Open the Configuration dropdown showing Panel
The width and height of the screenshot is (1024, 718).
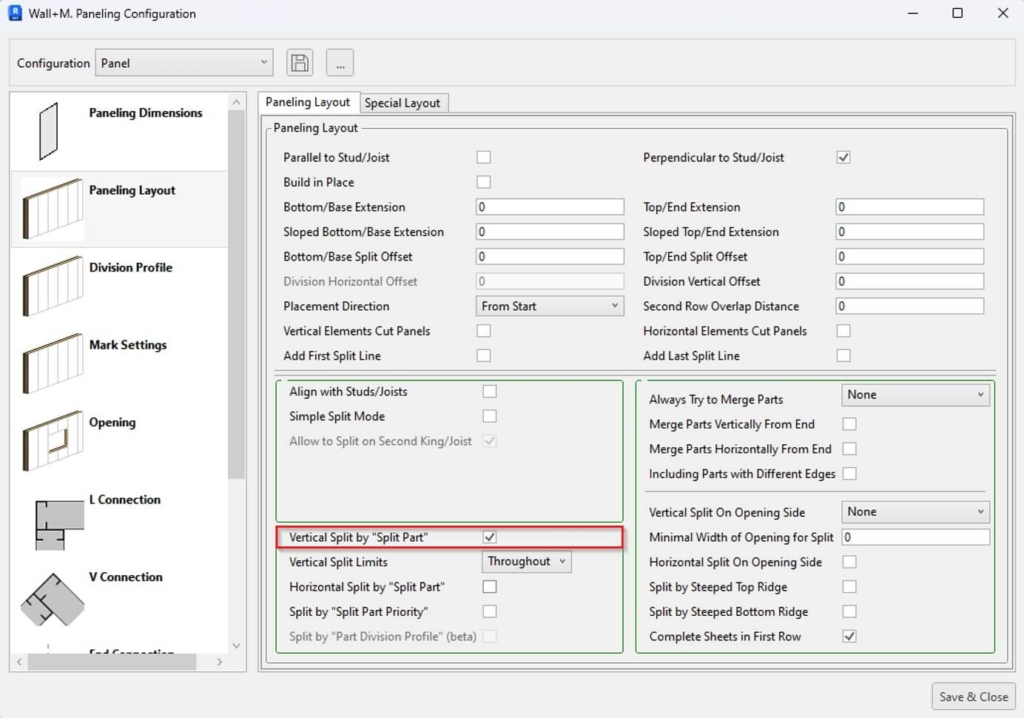pyautogui.click(x=184, y=63)
